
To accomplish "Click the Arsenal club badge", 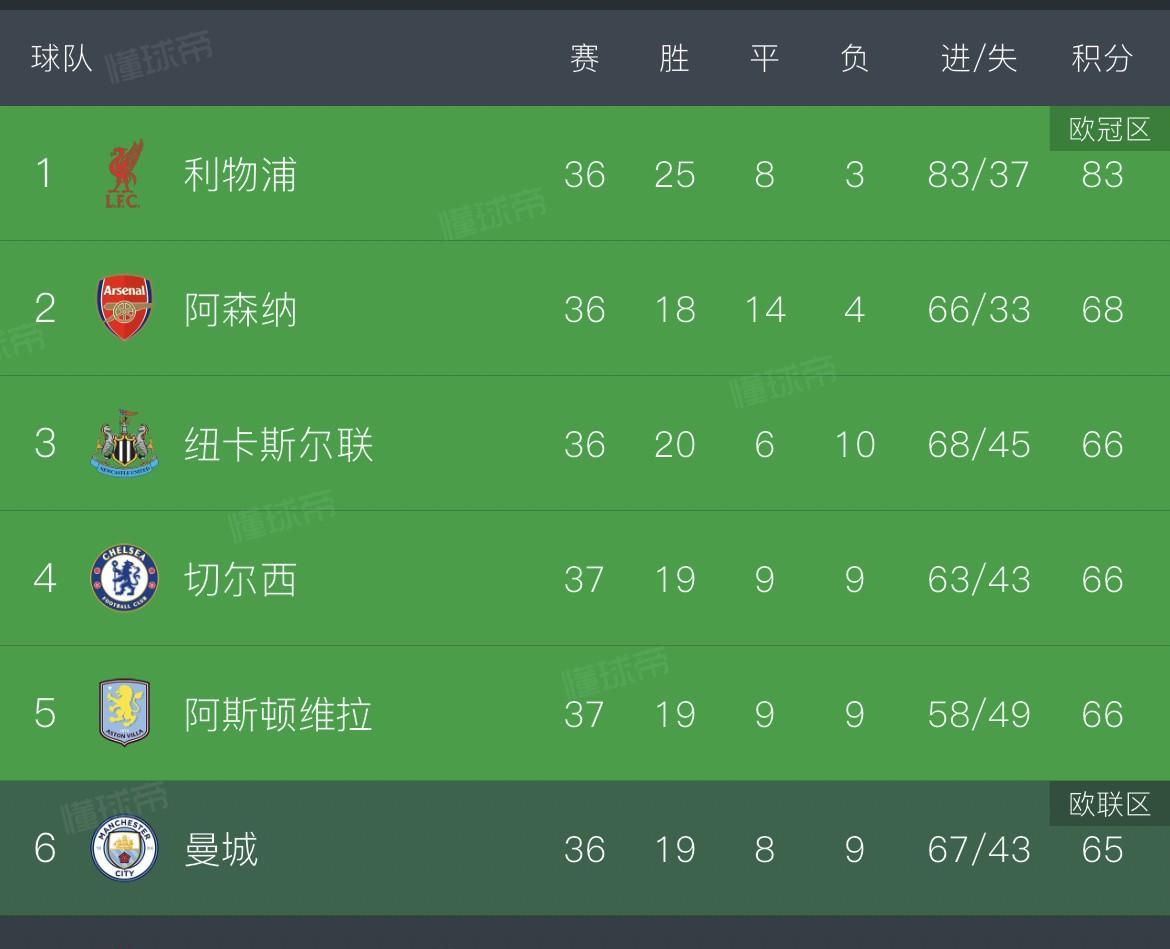I will pos(125,307).
